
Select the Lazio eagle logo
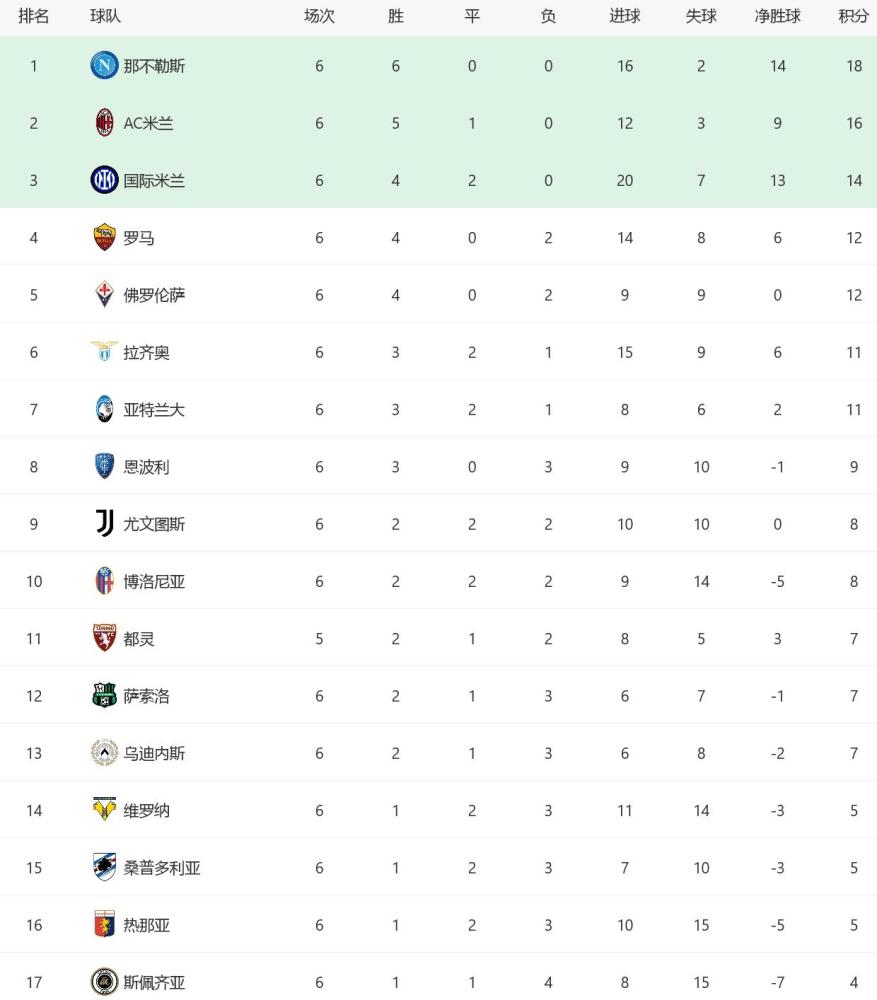[104, 351]
